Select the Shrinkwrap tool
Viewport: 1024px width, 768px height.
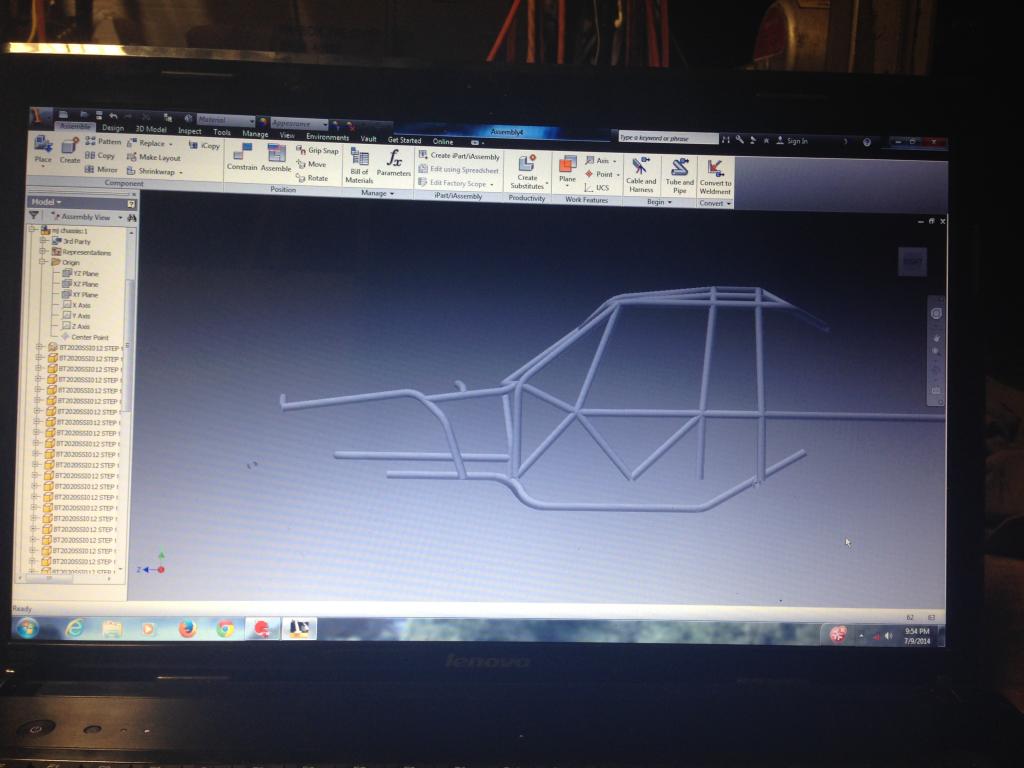click(x=154, y=172)
